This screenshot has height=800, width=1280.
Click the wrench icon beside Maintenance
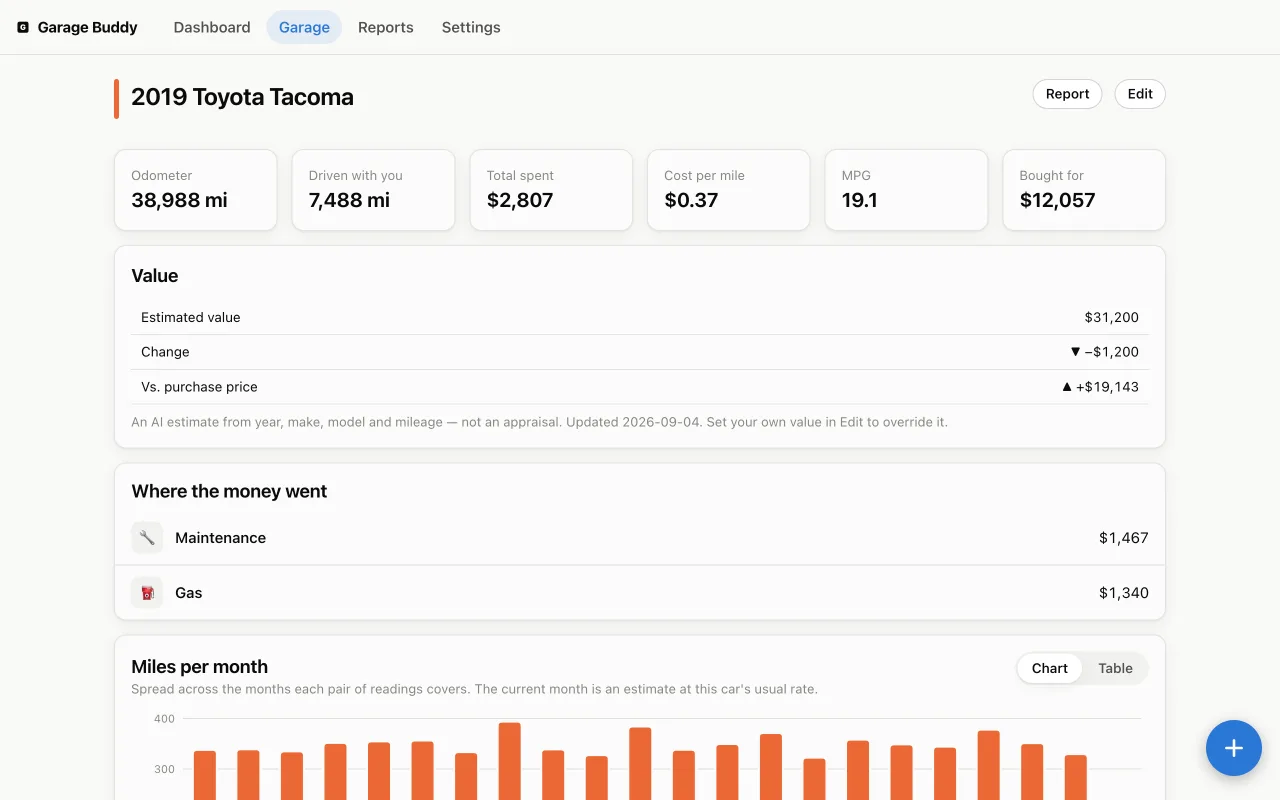click(147, 538)
